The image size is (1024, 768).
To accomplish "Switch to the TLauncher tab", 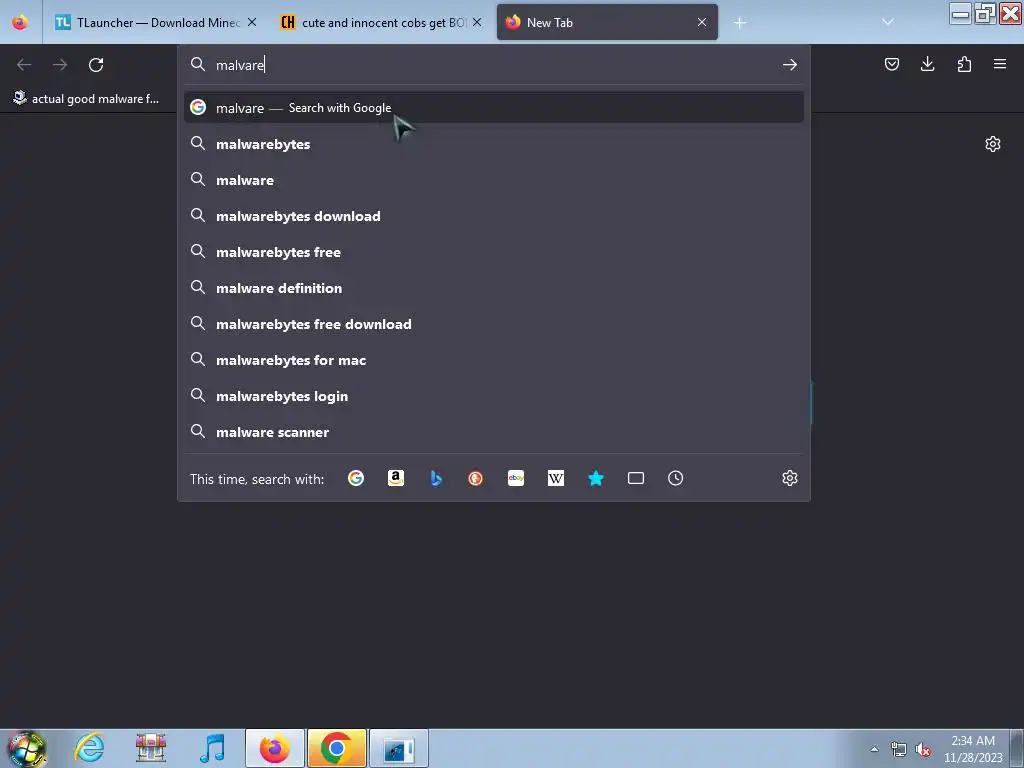I will [147, 23].
